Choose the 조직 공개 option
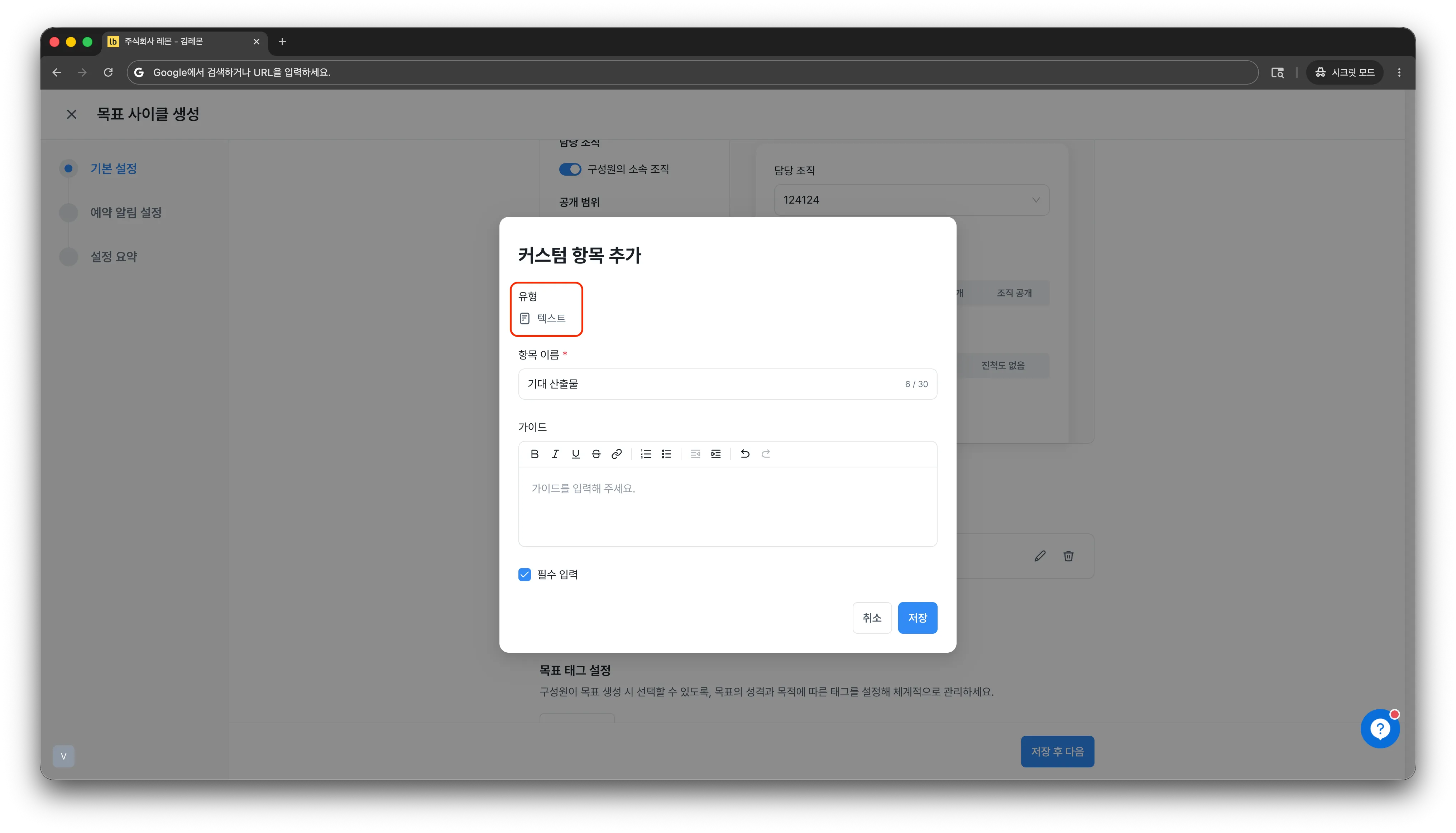Screen dimensions: 1456x833 (x=1014, y=293)
